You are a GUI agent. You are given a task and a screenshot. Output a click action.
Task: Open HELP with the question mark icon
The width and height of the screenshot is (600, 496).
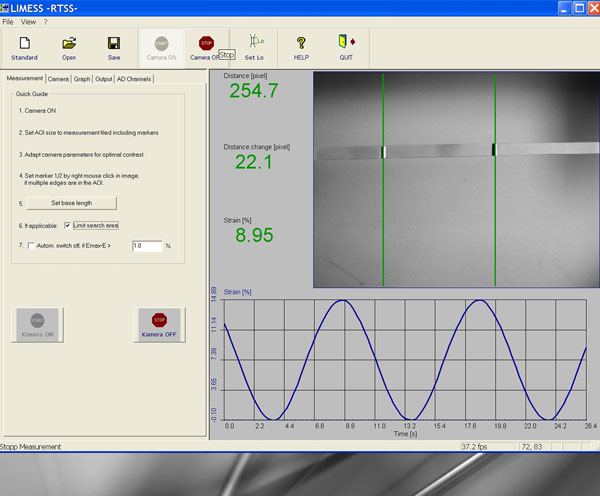[300, 43]
